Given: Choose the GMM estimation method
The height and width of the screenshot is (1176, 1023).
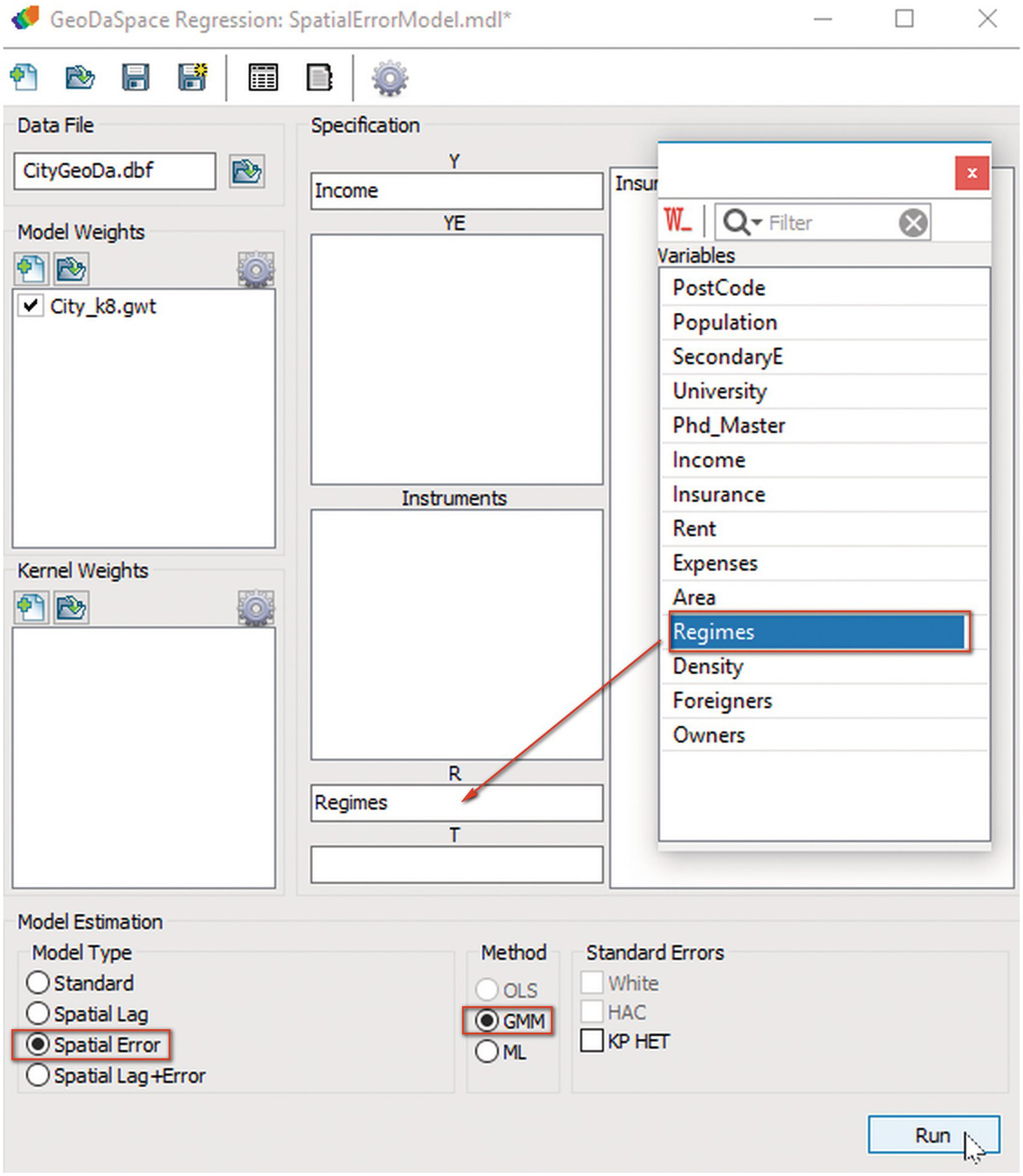Looking at the screenshot, I should [510, 1021].
